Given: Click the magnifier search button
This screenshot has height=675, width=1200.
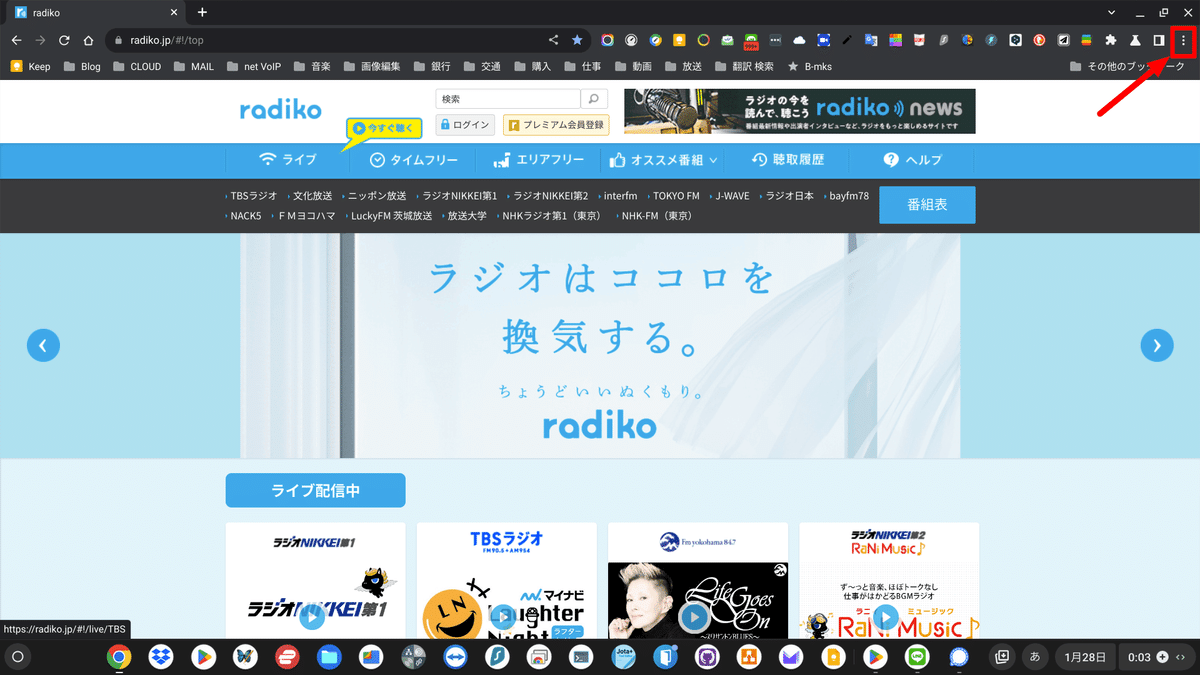Looking at the screenshot, I should click(594, 99).
